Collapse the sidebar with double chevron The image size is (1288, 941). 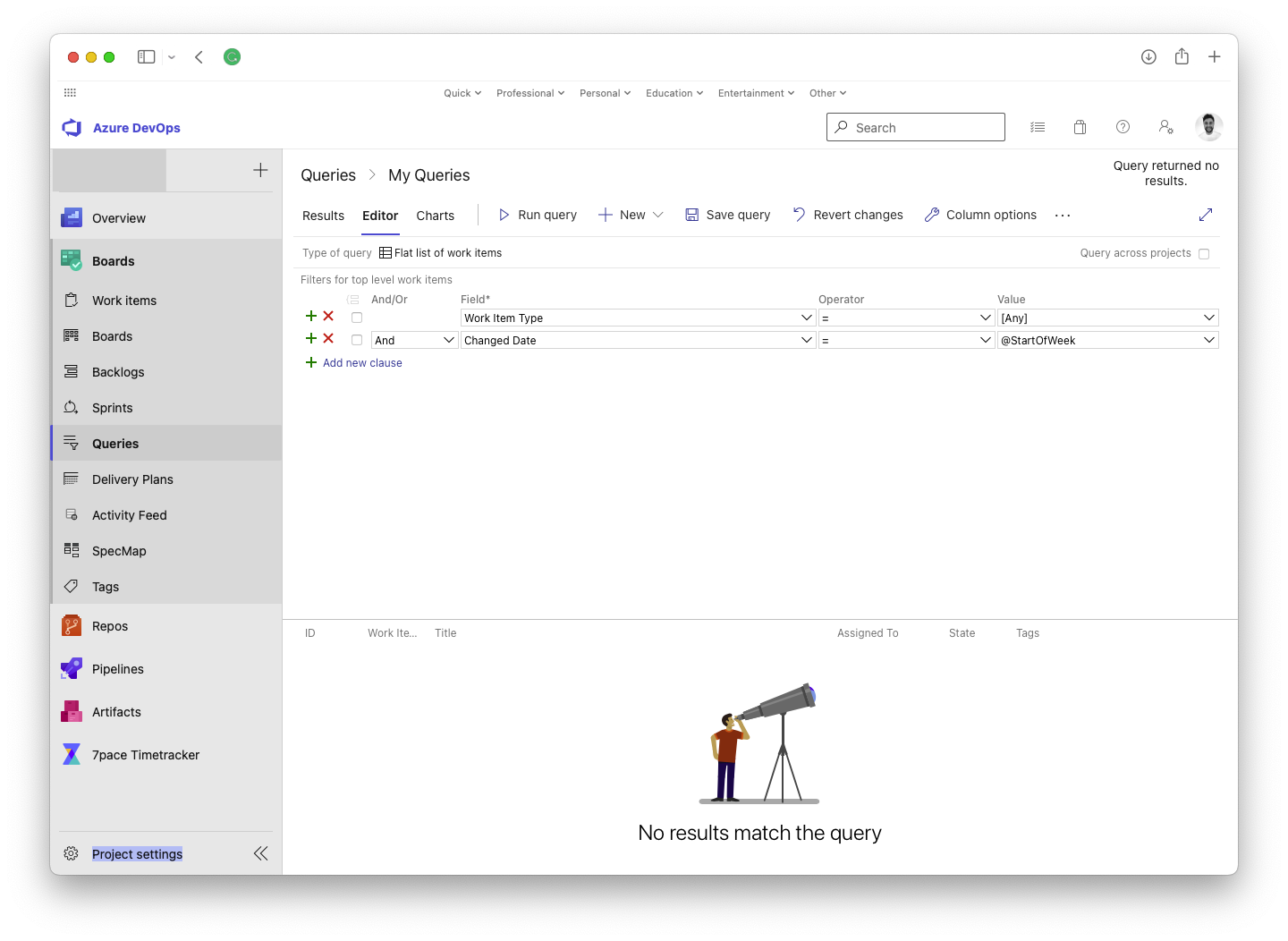pos(260,853)
